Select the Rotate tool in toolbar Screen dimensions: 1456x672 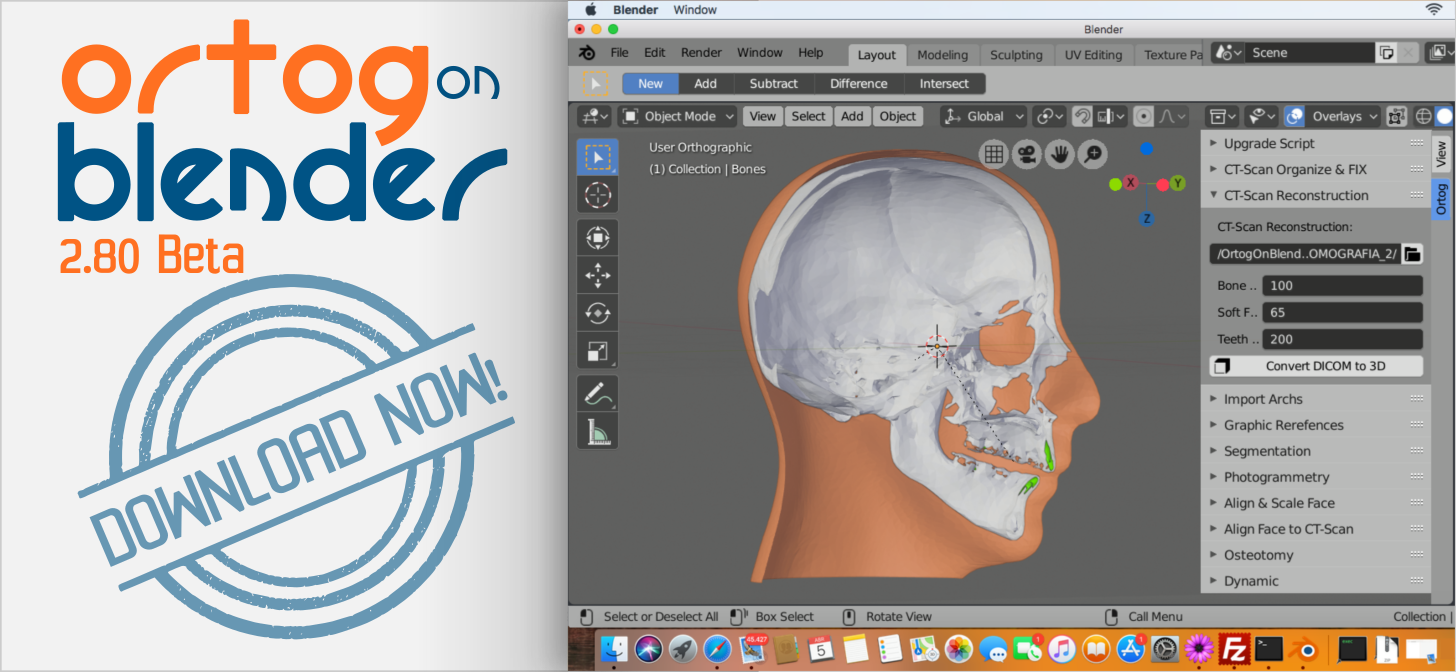click(x=598, y=313)
